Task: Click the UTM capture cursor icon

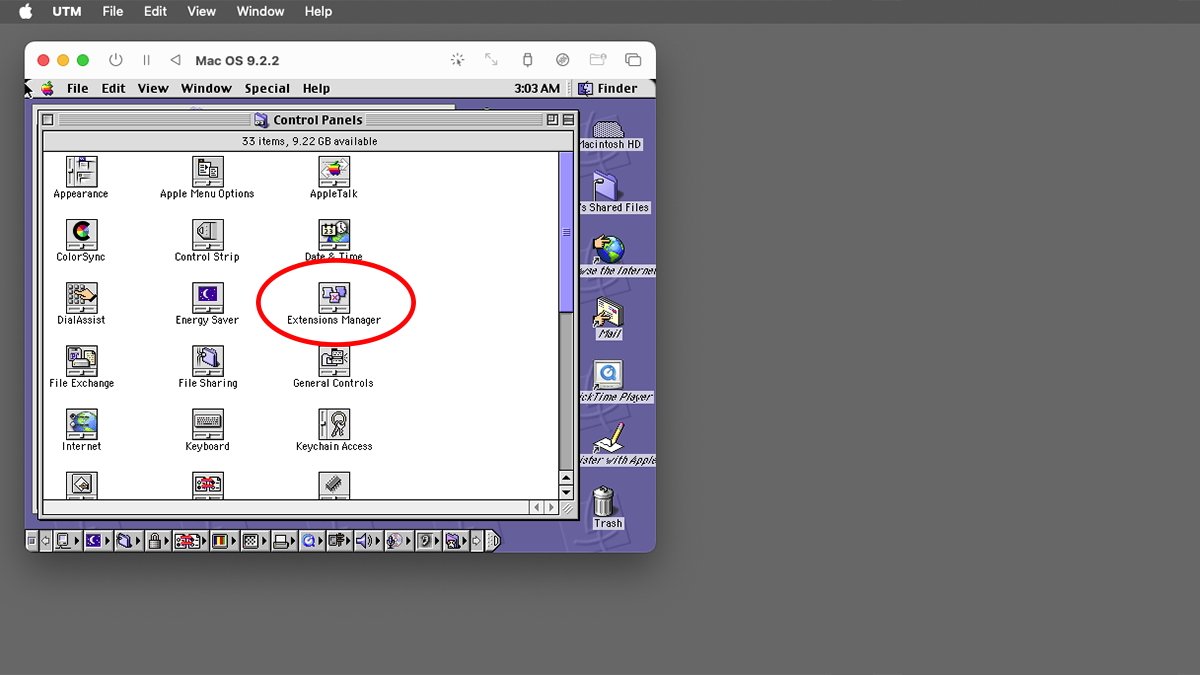Action: pyautogui.click(x=457, y=60)
